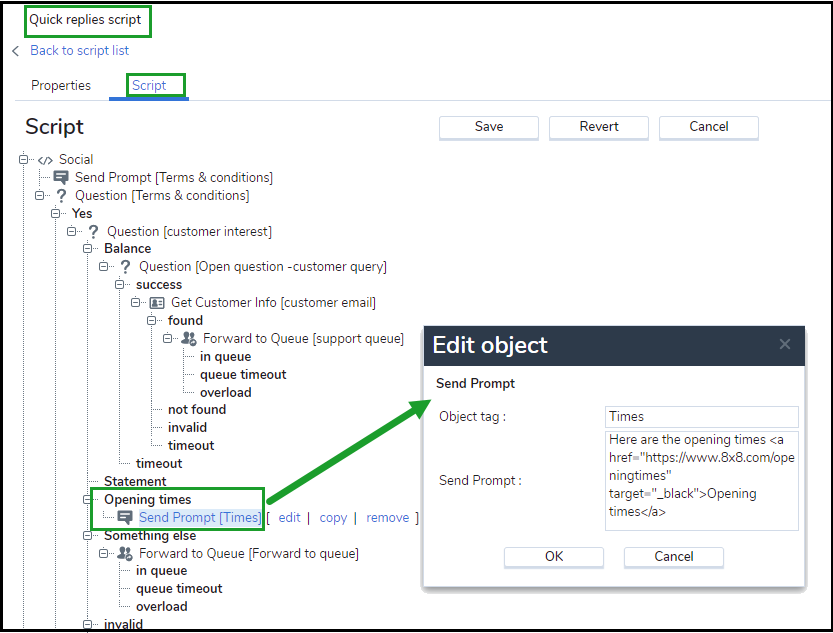
Task: Click the chat icon of Send Prompt [Terms & conditions]
Action: 61,177
